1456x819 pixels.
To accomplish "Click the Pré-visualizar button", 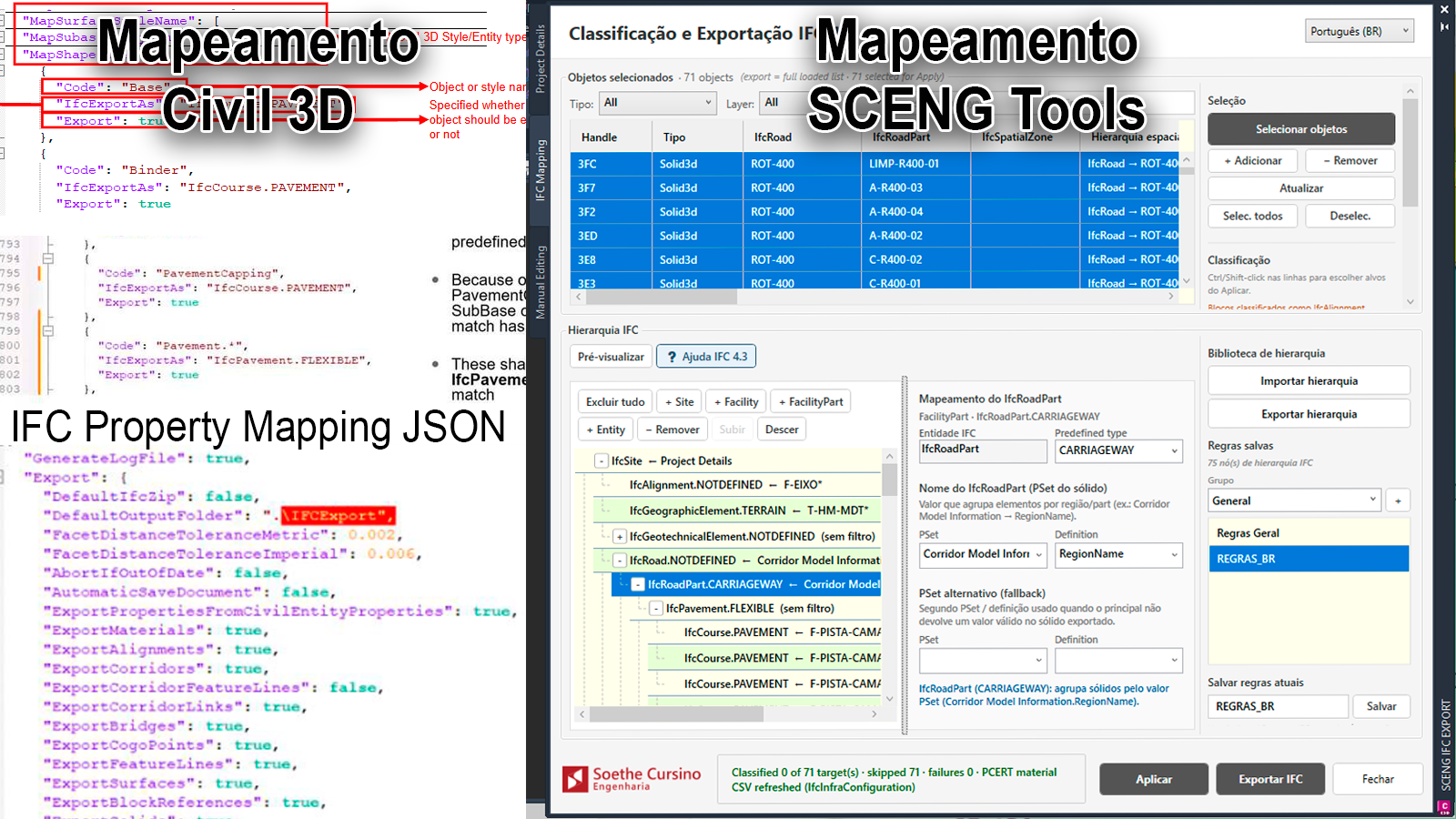I will point(611,357).
